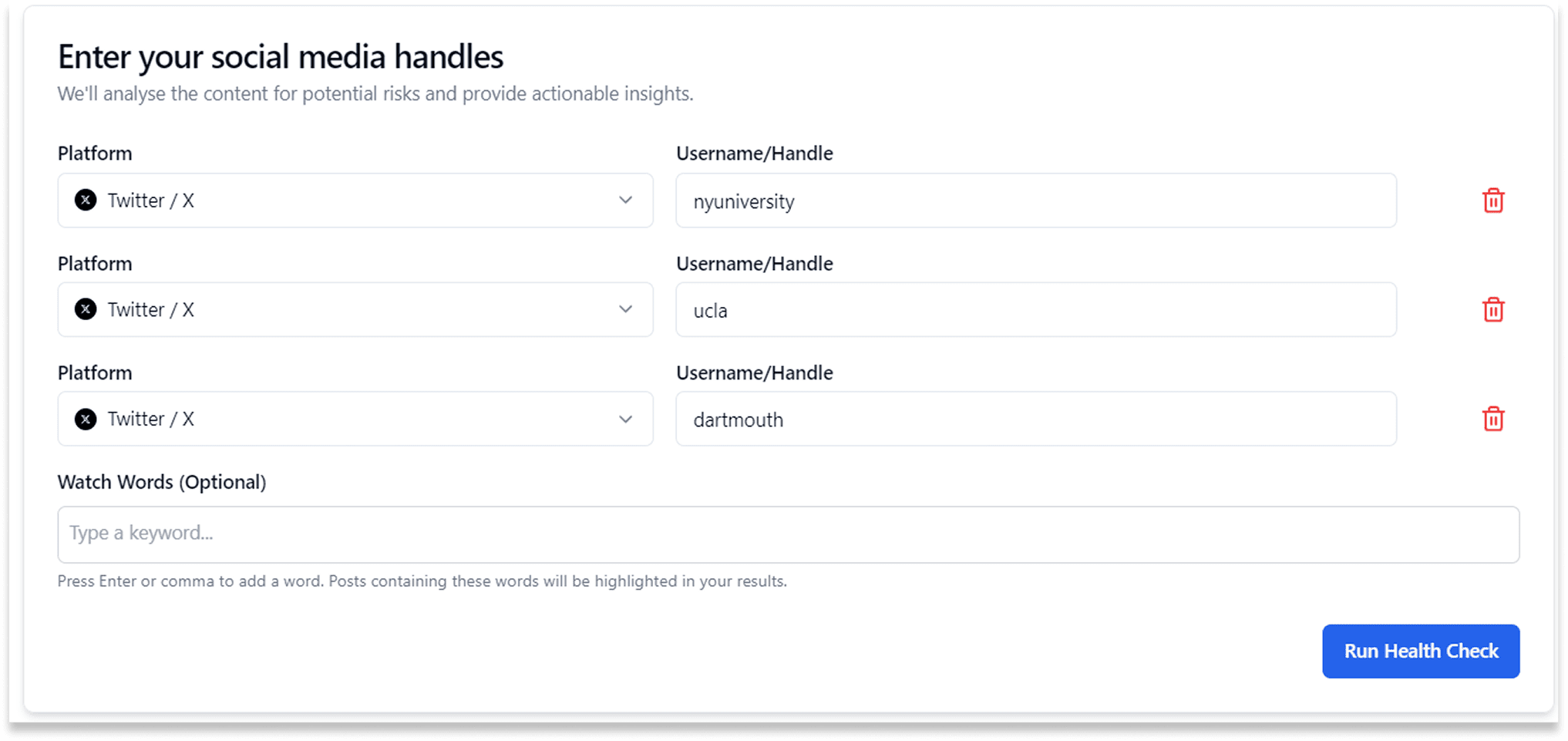Click the X logo in dartmouth's platform row
This screenshot has width=1568, height=741.
click(x=86, y=419)
